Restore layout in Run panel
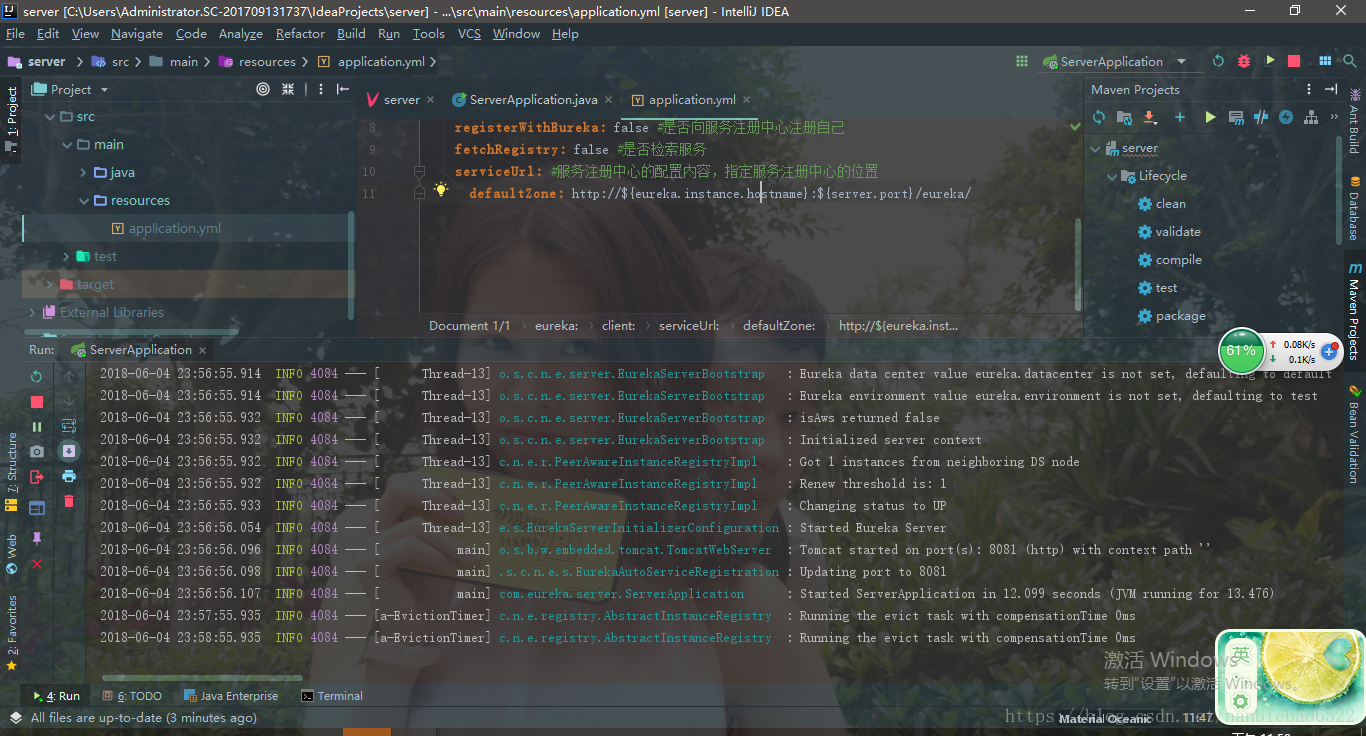The image size is (1366, 736). coord(37,508)
